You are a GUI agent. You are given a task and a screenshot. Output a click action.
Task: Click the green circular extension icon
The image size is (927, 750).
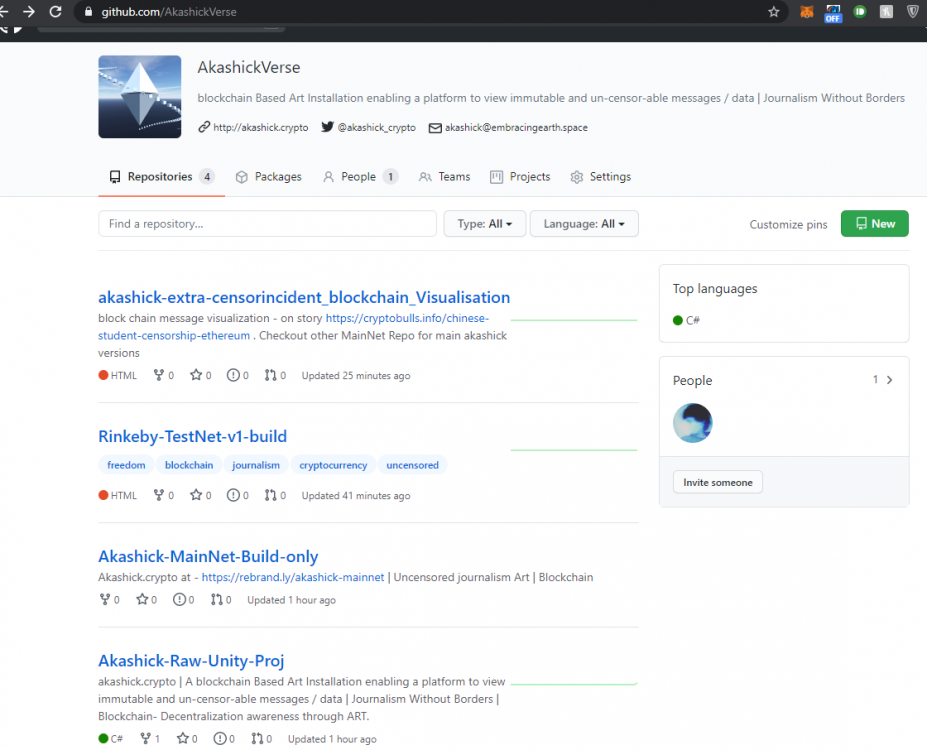(x=860, y=11)
